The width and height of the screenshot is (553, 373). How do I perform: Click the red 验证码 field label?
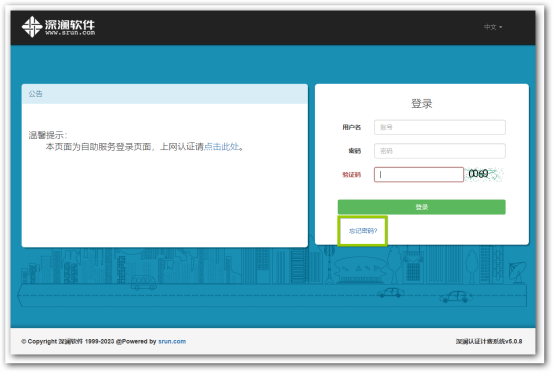[352, 175]
